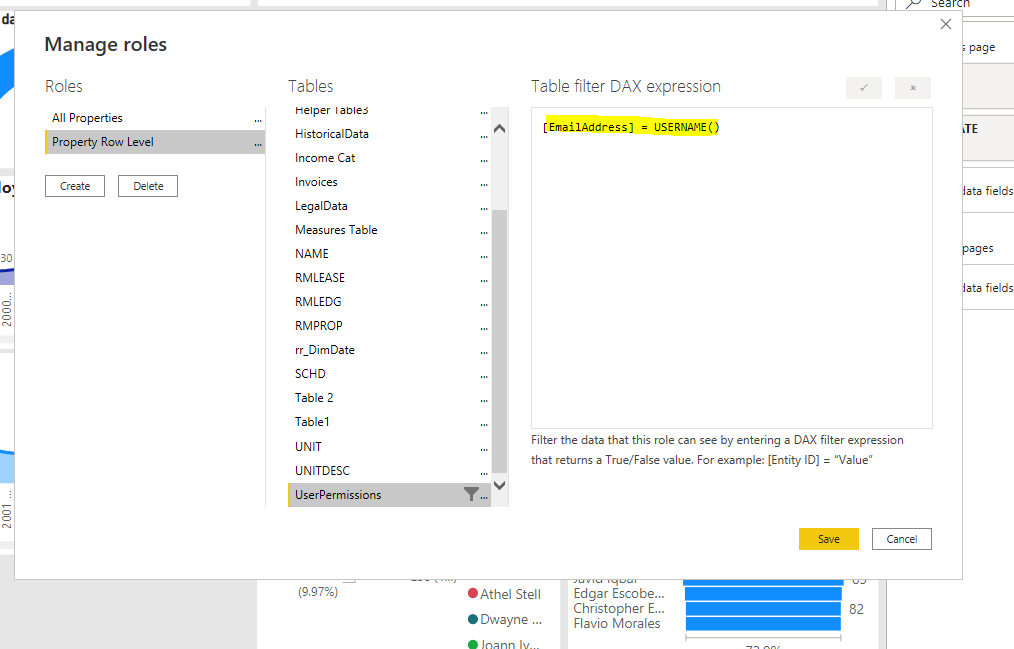Open ellipsis menu next to LegalData table

pos(484,207)
